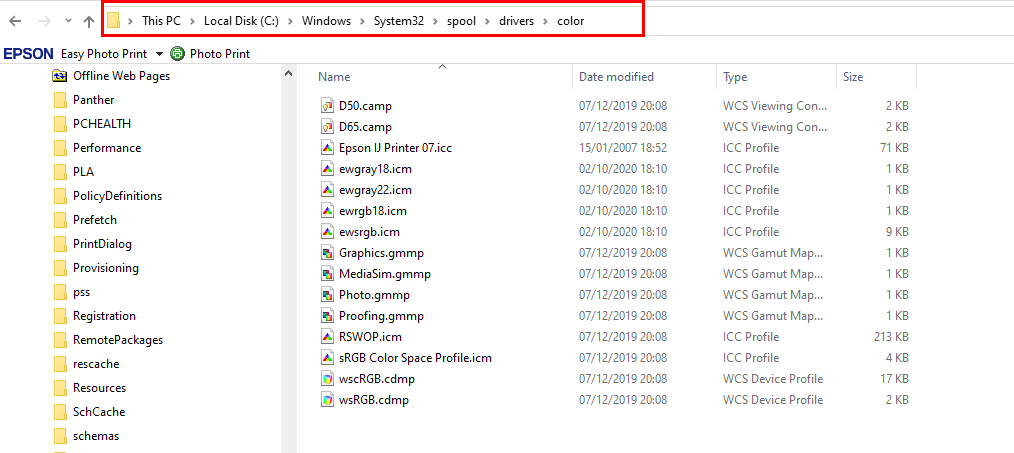Sort files by the Name column
The height and width of the screenshot is (453, 1014).
pos(335,77)
